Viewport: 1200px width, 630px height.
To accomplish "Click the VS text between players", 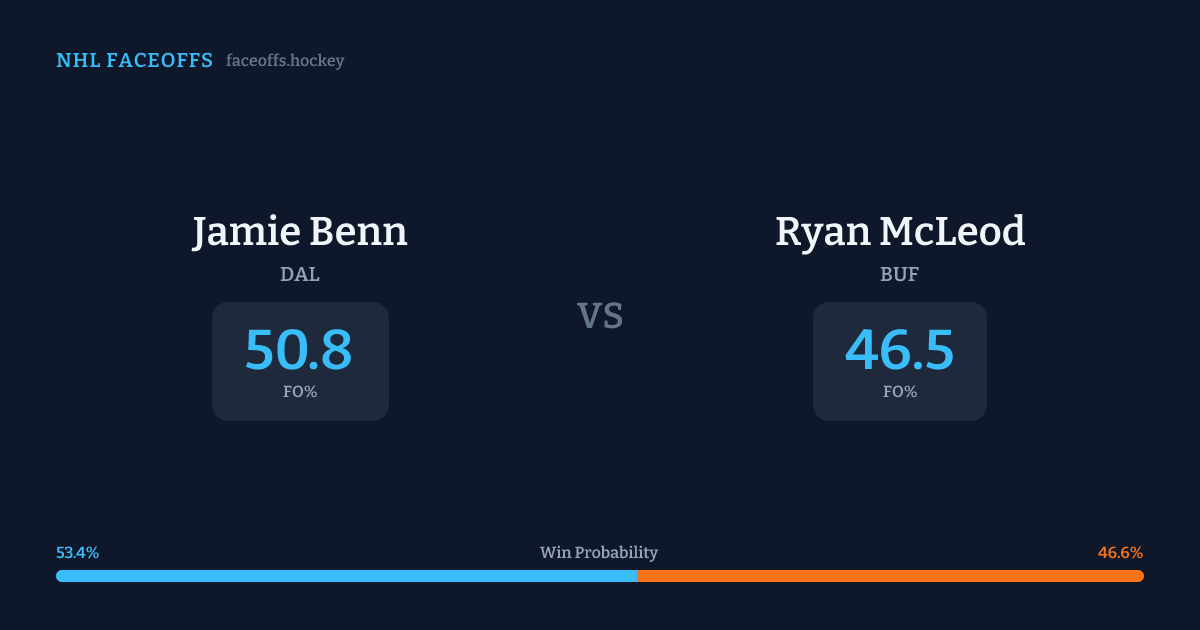I will (x=600, y=316).
